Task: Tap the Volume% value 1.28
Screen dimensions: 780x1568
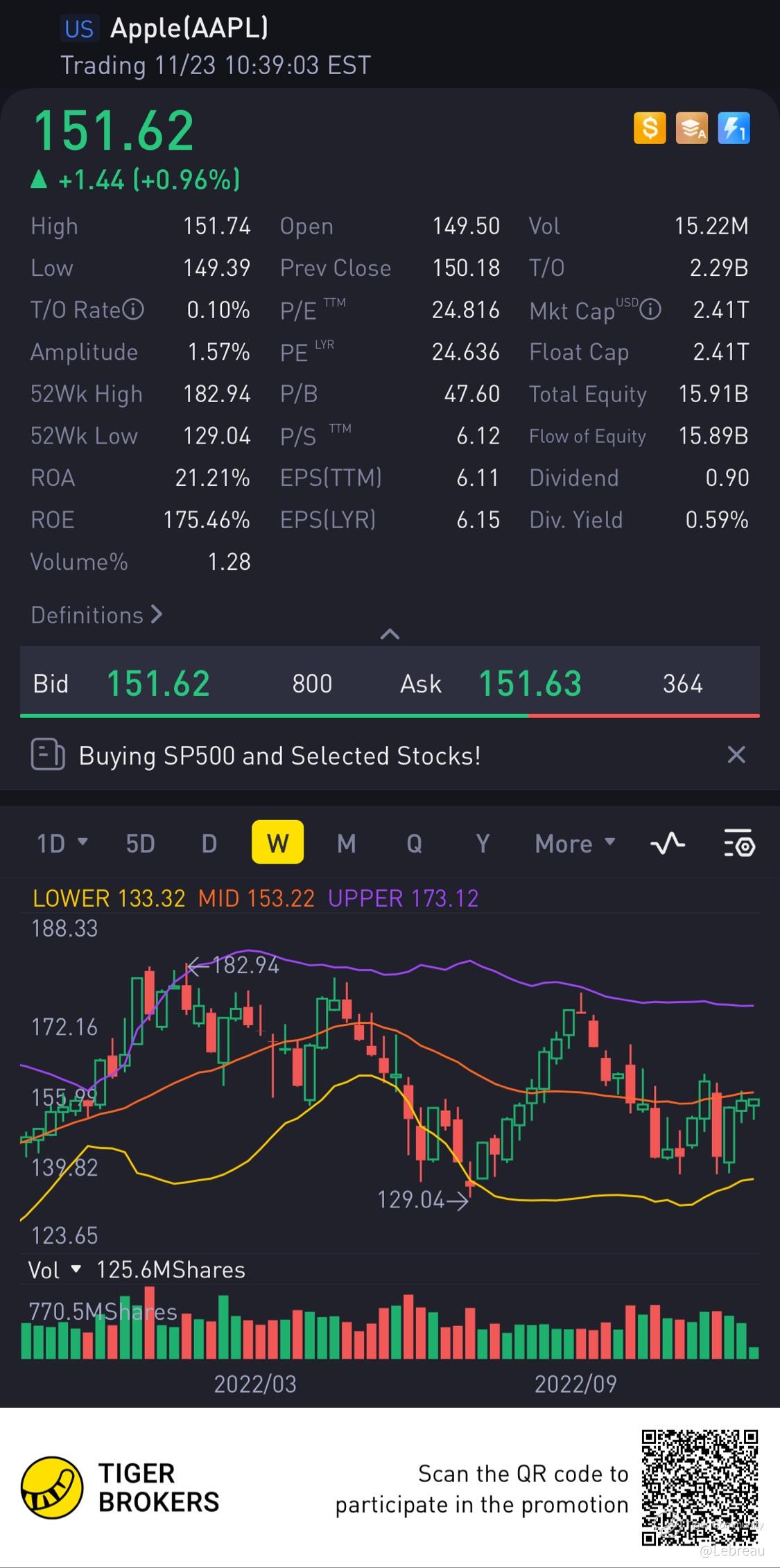Action: point(229,561)
